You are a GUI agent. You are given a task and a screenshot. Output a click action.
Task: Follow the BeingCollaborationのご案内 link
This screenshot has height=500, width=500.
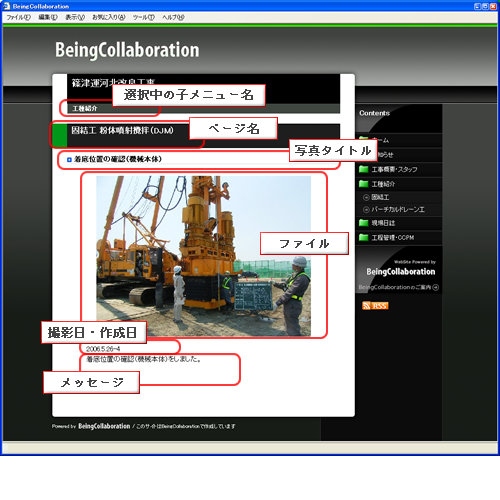[395, 287]
